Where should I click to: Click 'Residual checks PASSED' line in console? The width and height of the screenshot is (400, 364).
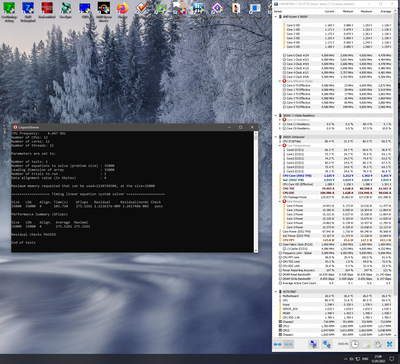click(34, 234)
